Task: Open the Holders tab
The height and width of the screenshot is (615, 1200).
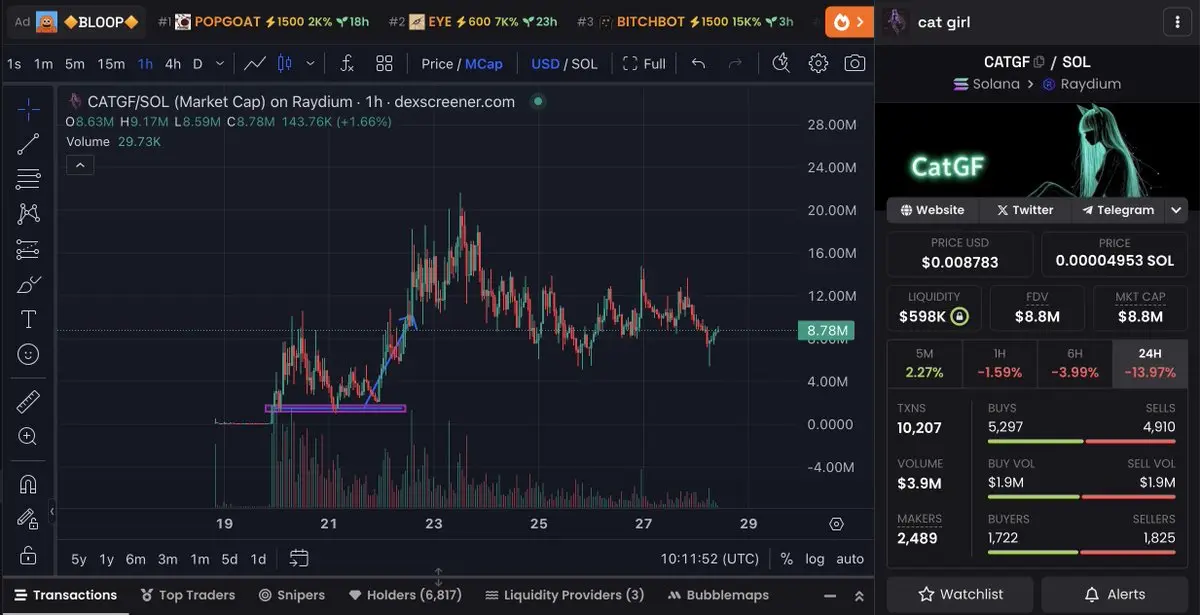Action: [406, 595]
